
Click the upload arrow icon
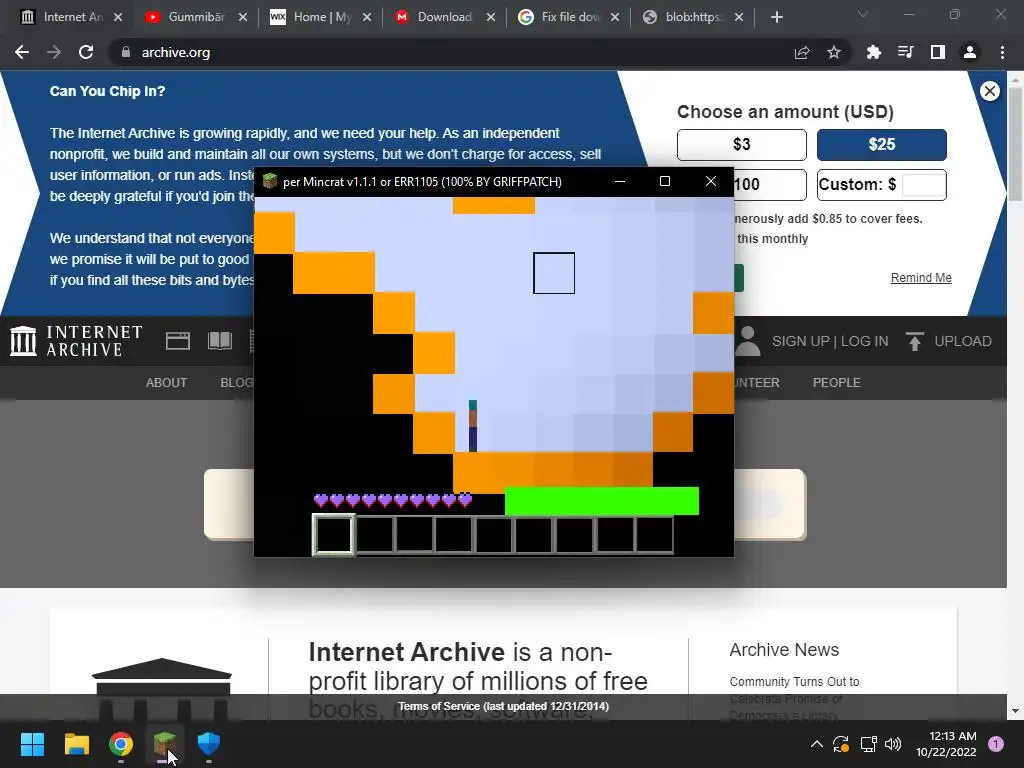pyautogui.click(x=914, y=341)
